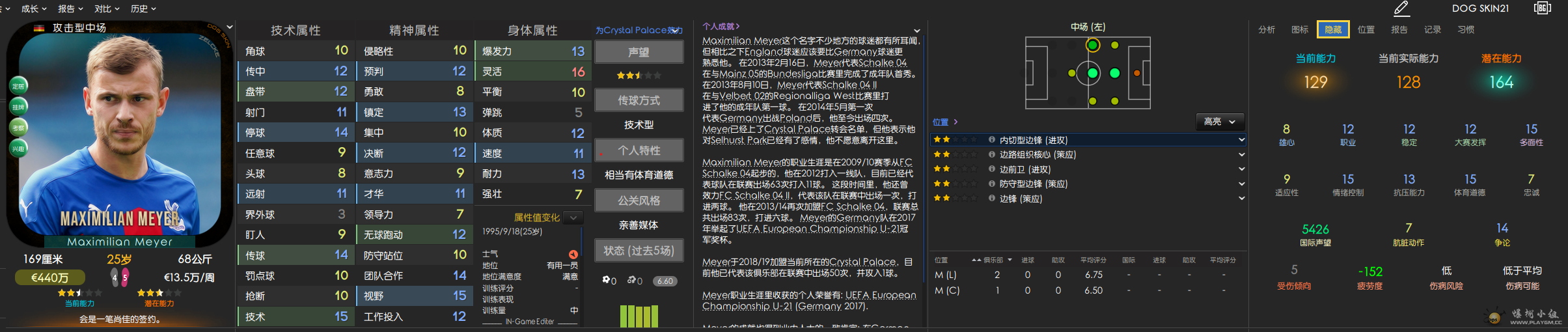Click the €440万 value pill
This screenshot has height=332, width=1568.
49,277
